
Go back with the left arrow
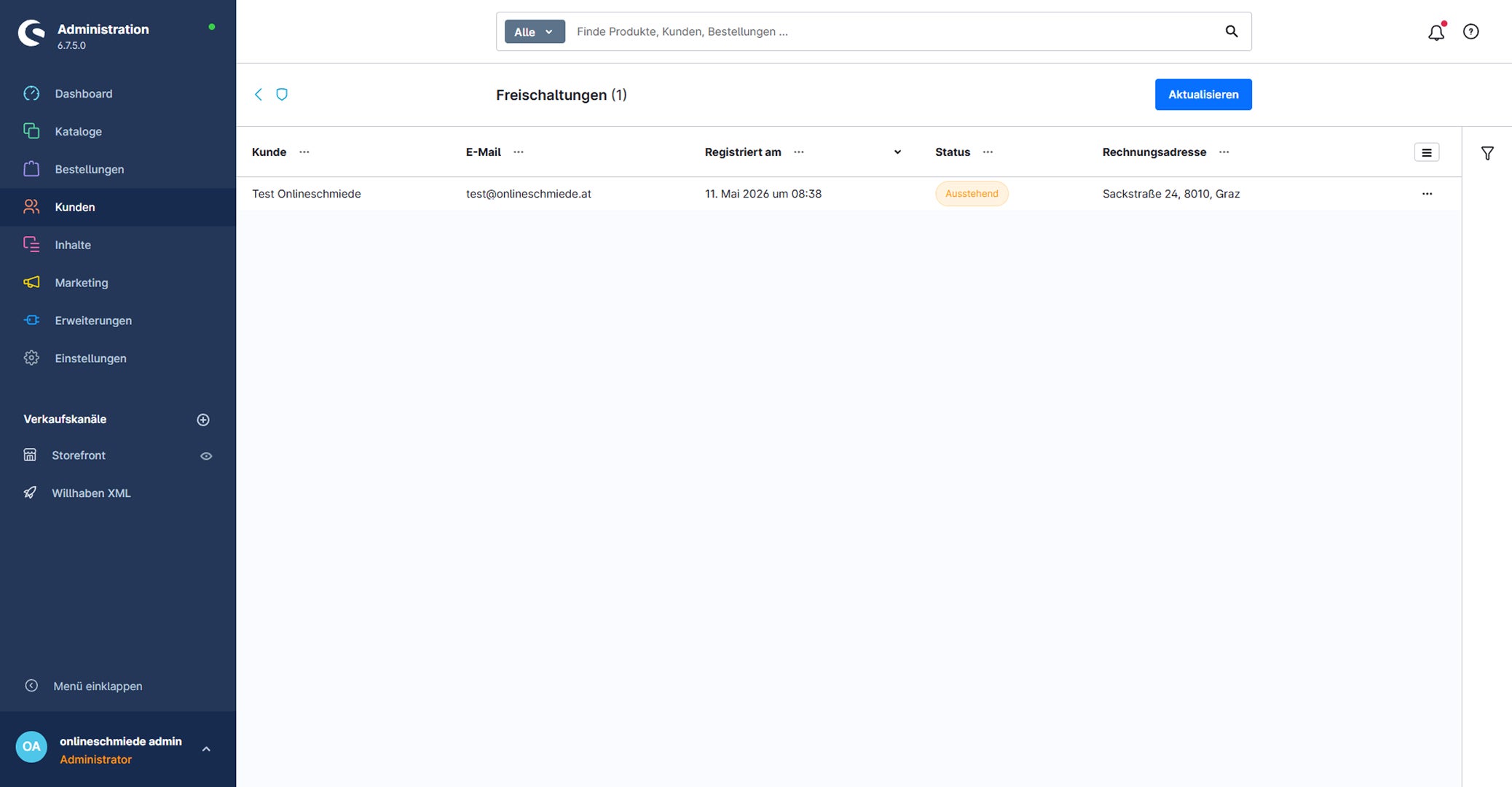(x=259, y=95)
